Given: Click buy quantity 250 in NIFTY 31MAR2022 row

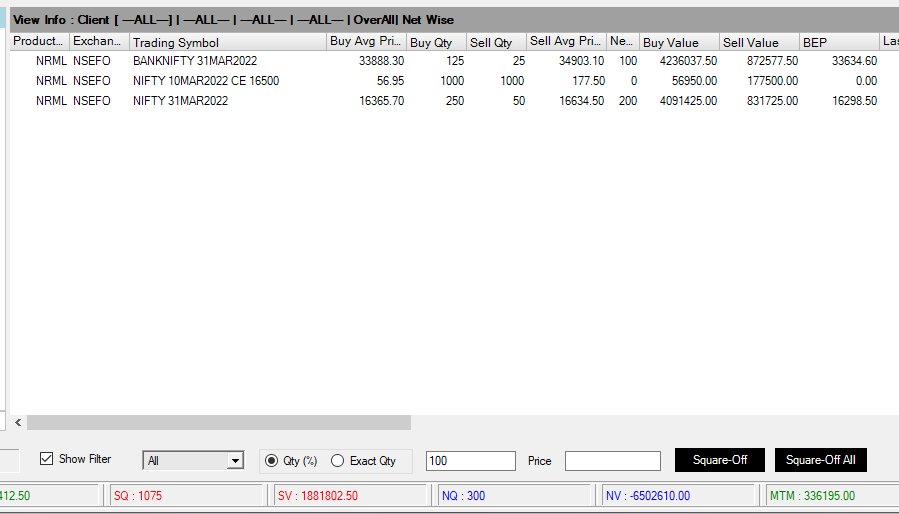Looking at the screenshot, I should pos(455,101).
